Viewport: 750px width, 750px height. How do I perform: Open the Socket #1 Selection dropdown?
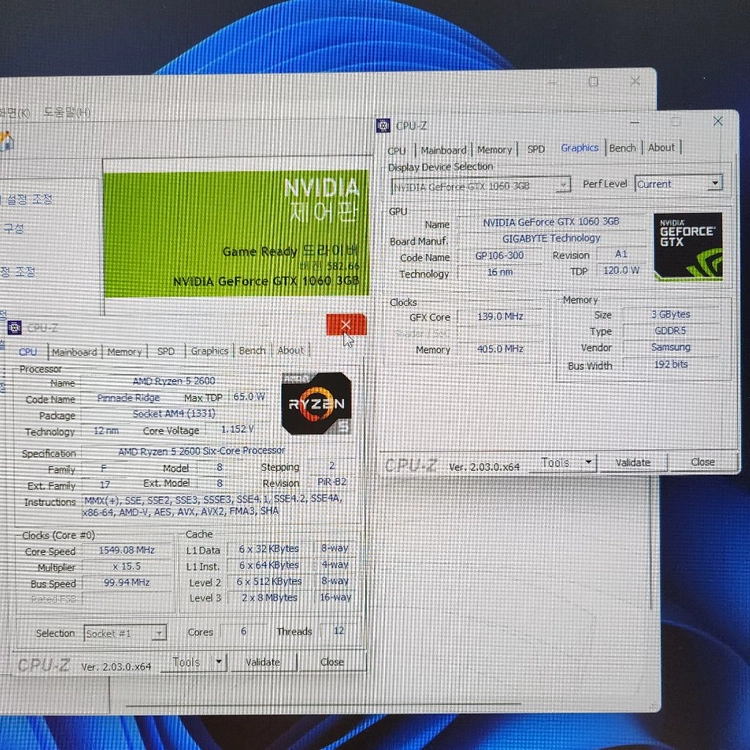coord(125,633)
